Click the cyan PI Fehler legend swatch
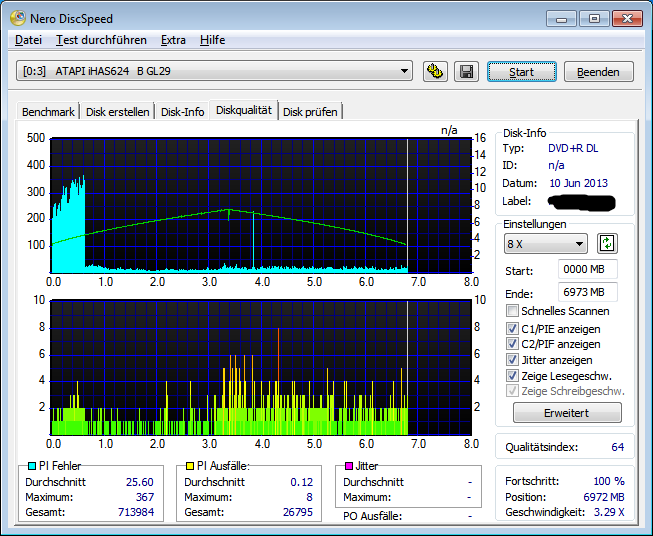This screenshot has width=653, height=536. [32, 466]
